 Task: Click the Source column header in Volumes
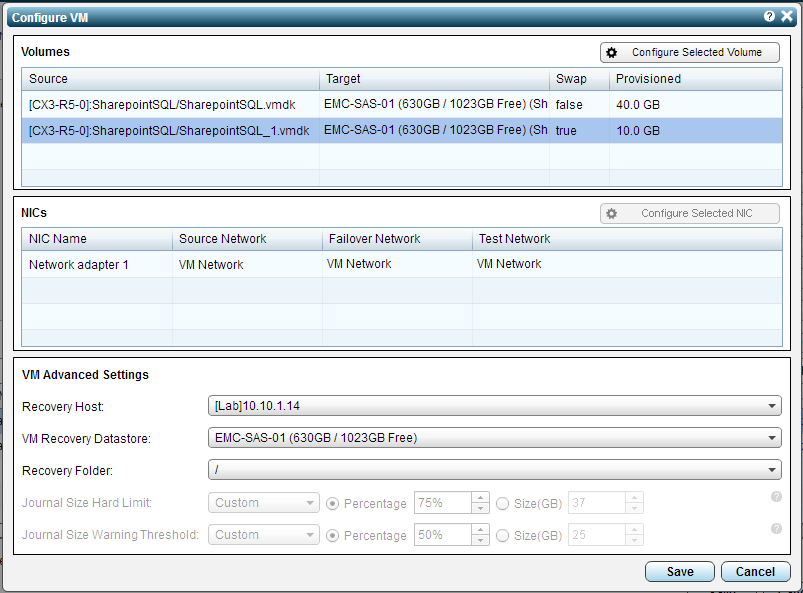pyautogui.click(x=170, y=79)
